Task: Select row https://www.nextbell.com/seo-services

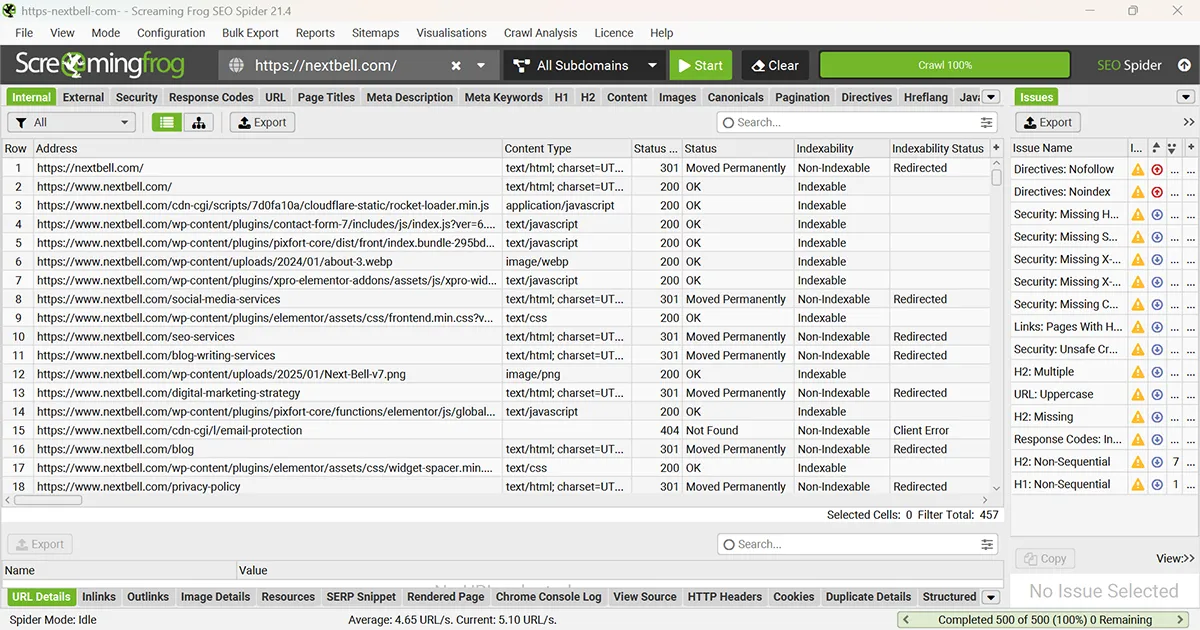Action: pyautogui.click(x=500, y=337)
